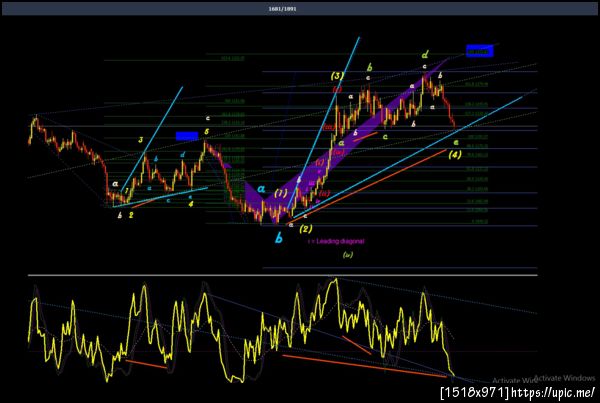600x403 pixels.
Task: Click the yellow 2 label near the left low
Action: (131, 215)
